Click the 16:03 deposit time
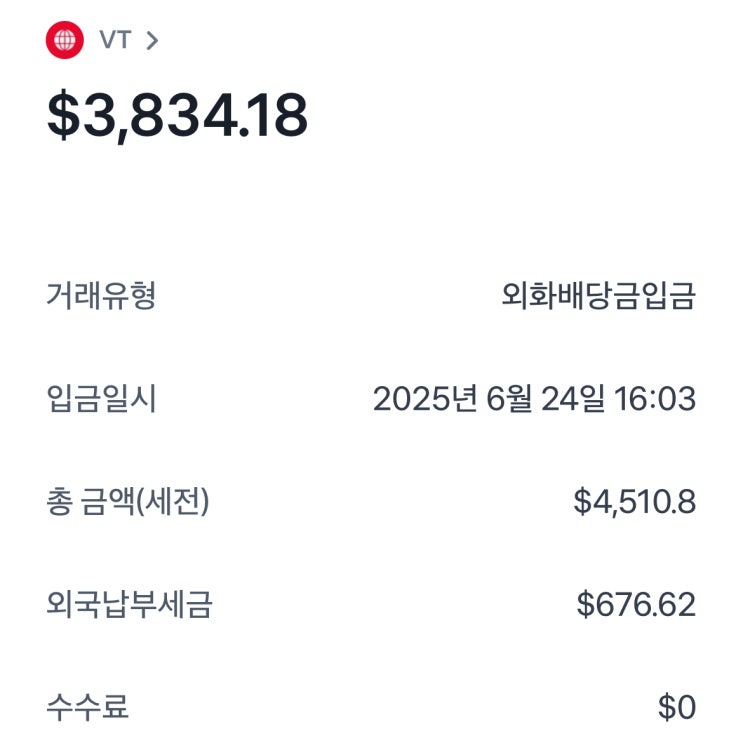The height and width of the screenshot is (743, 743). pyautogui.click(x=656, y=399)
